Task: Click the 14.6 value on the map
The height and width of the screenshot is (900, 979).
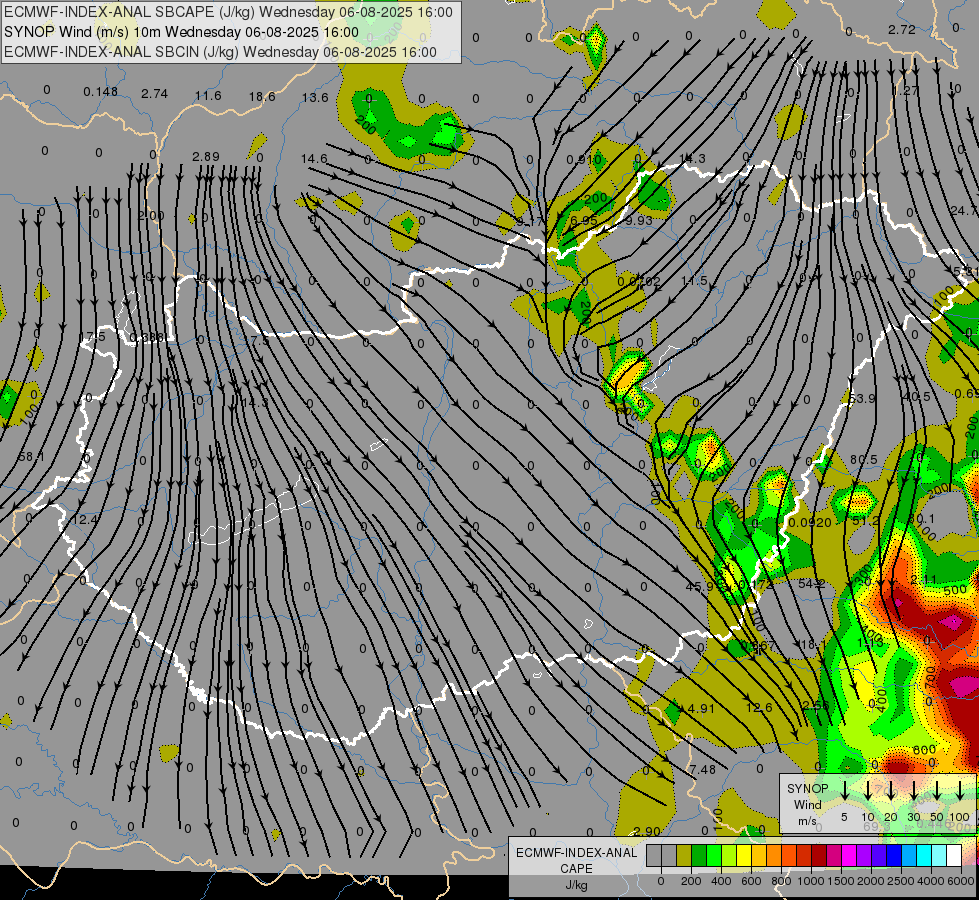Action: (x=314, y=159)
